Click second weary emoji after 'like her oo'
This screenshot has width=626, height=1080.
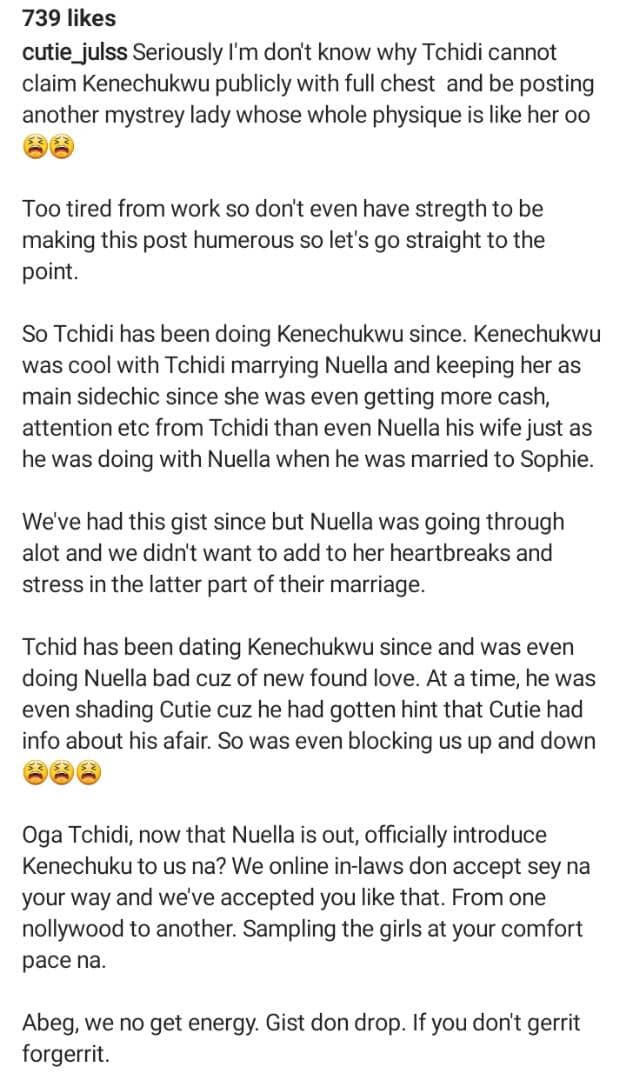(x=61, y=147)
